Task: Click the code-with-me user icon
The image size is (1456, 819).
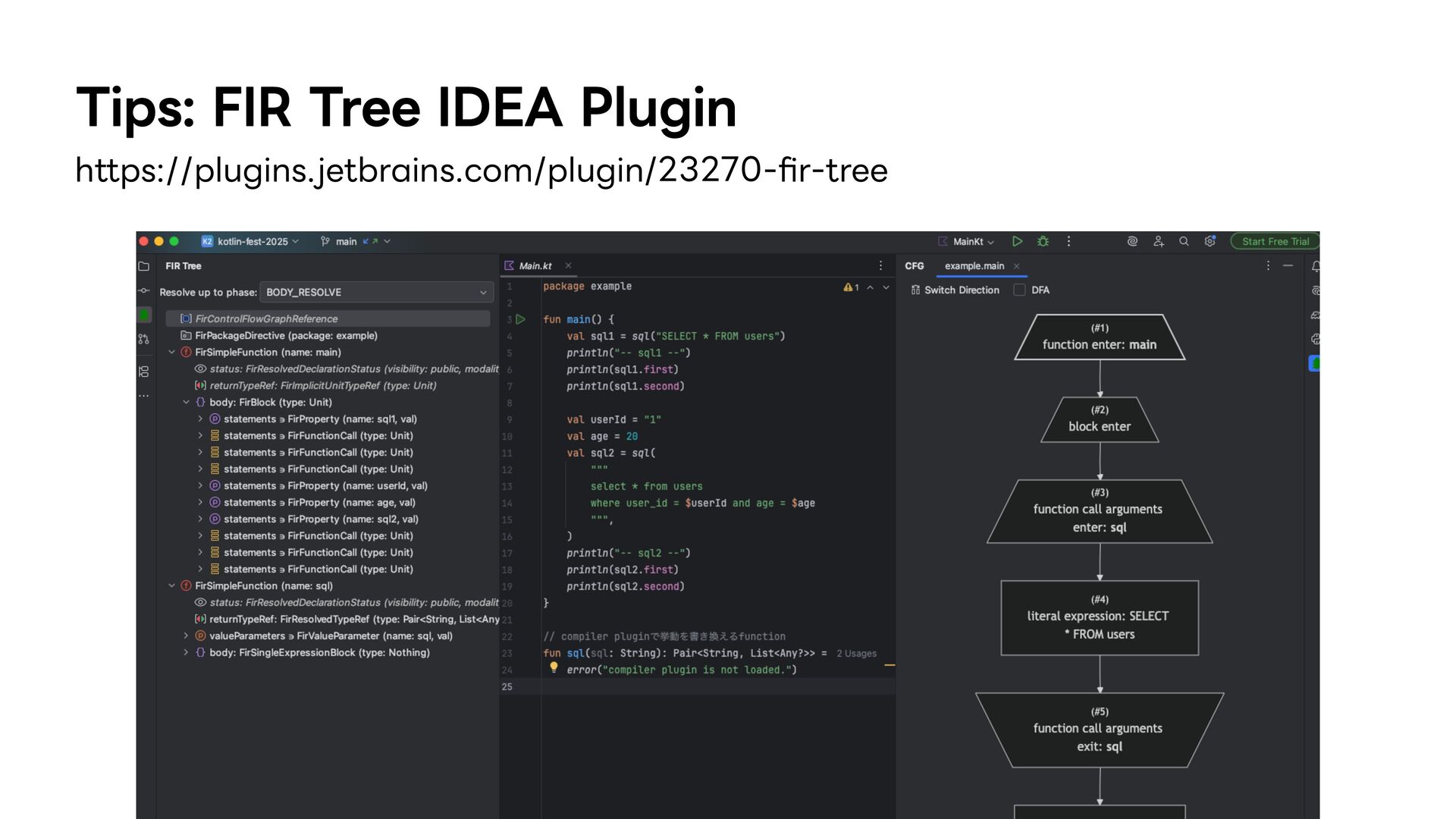Action: point(1158,241)
